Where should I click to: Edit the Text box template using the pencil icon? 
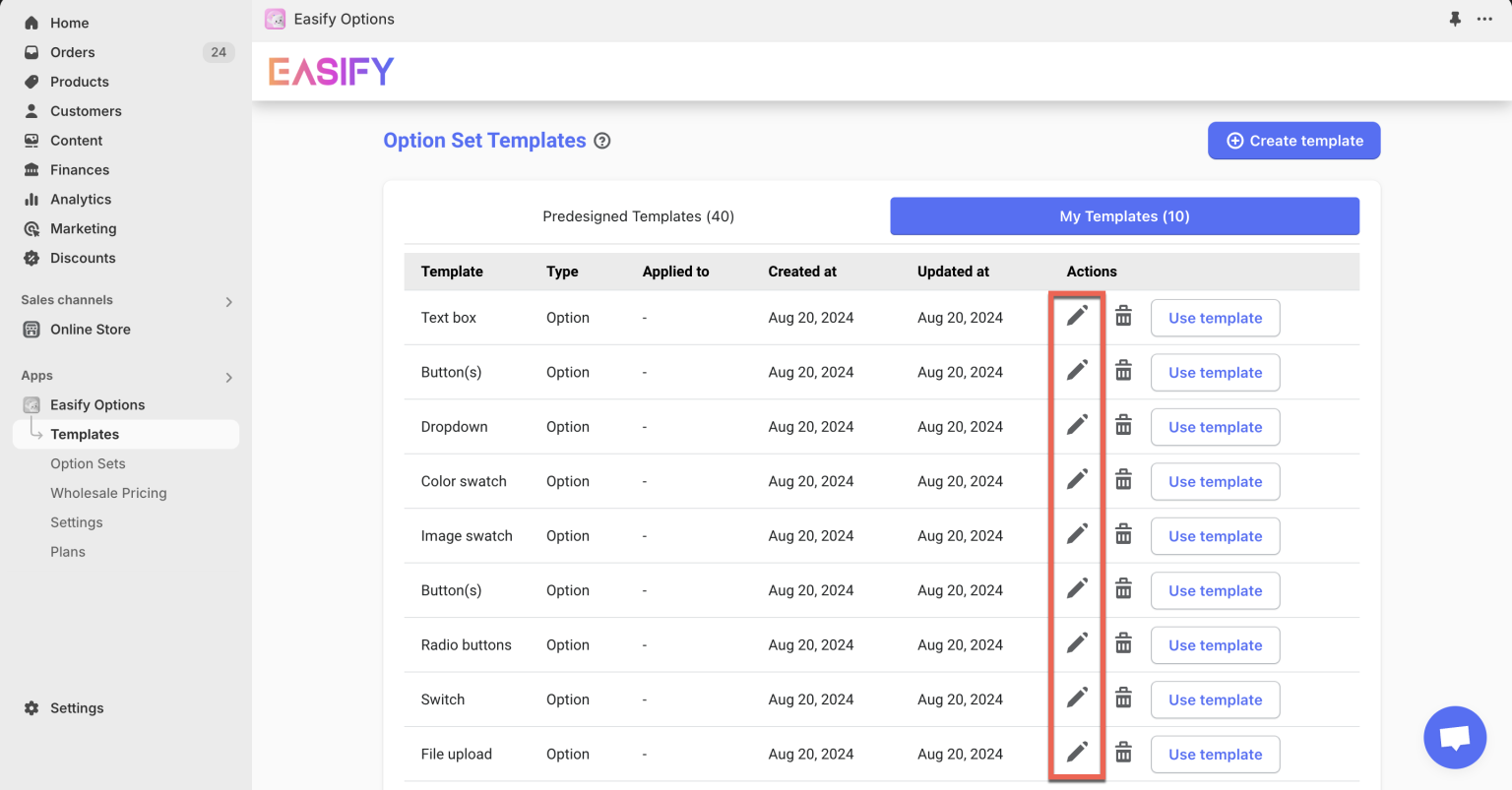[x=1077, y=315]
